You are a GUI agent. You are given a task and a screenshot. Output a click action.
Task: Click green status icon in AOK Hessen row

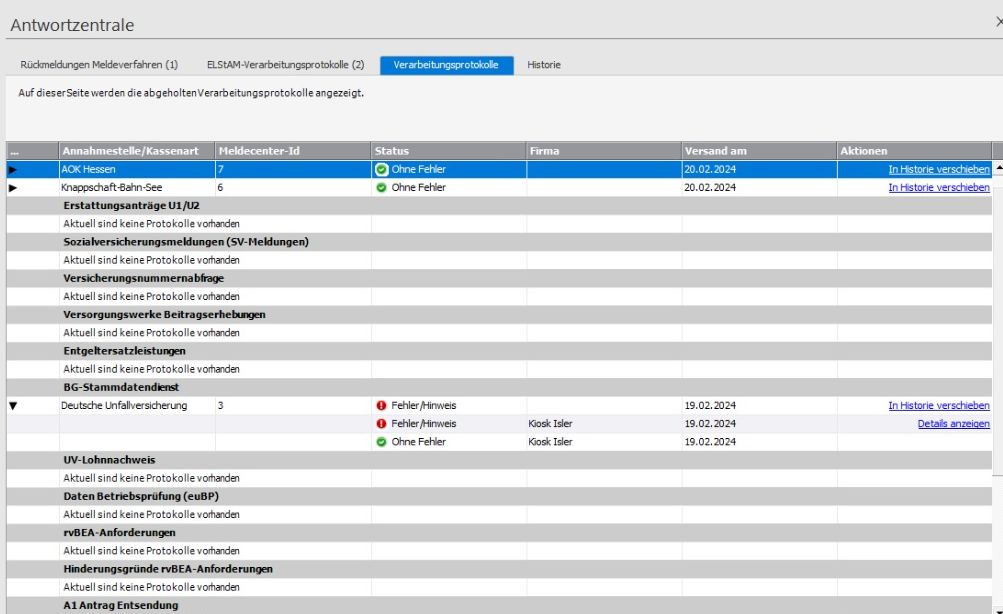[382, 169]
